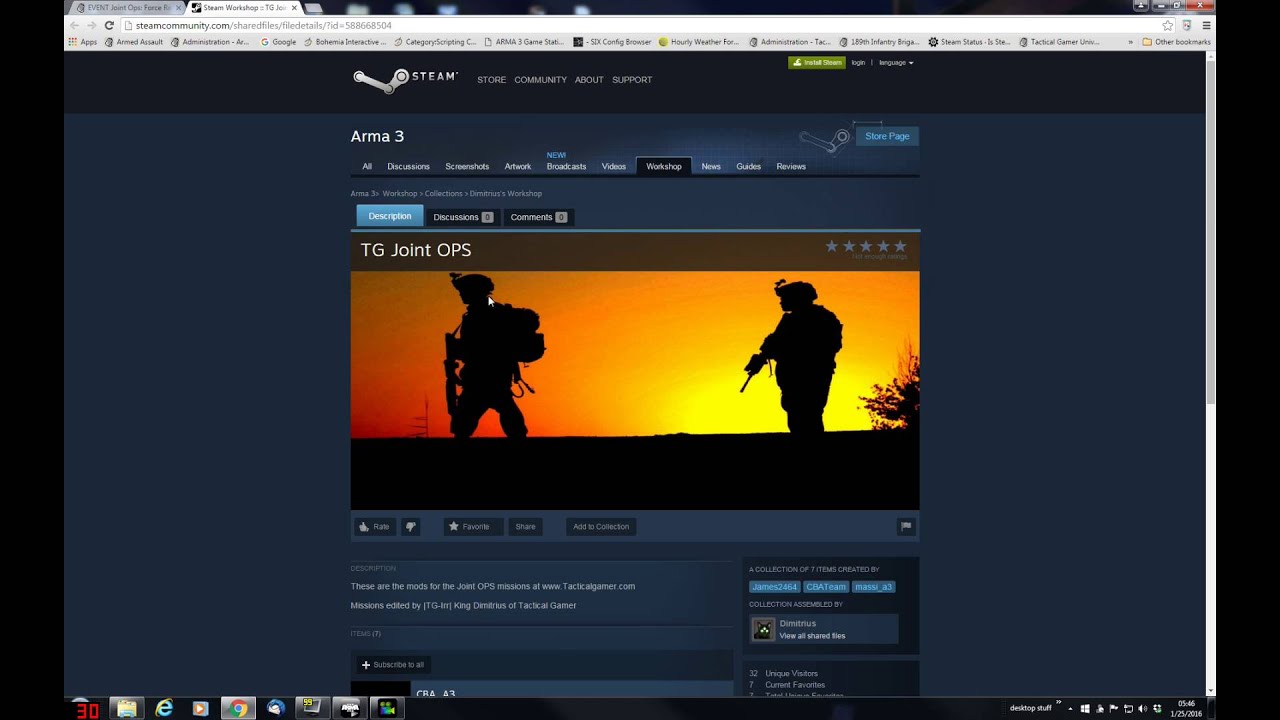
Task: Open the Broadcasts hub tab
Action: (566, 166)
